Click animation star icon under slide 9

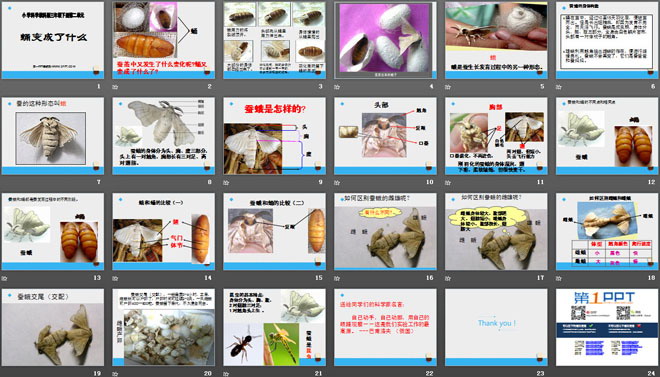226,183
